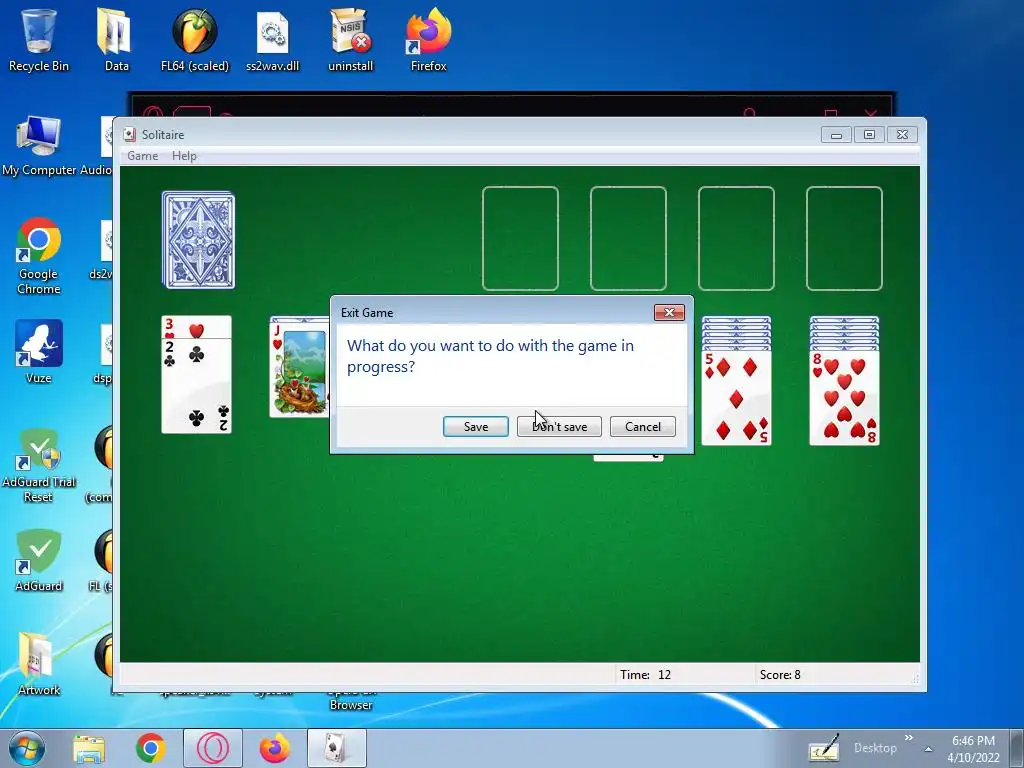Draw from the face-down stock deck
The image size is (1024, 768).
(199, 240)
